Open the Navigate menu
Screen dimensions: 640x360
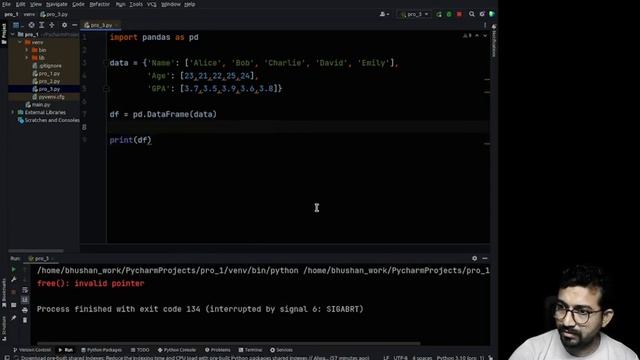point(57,4)
